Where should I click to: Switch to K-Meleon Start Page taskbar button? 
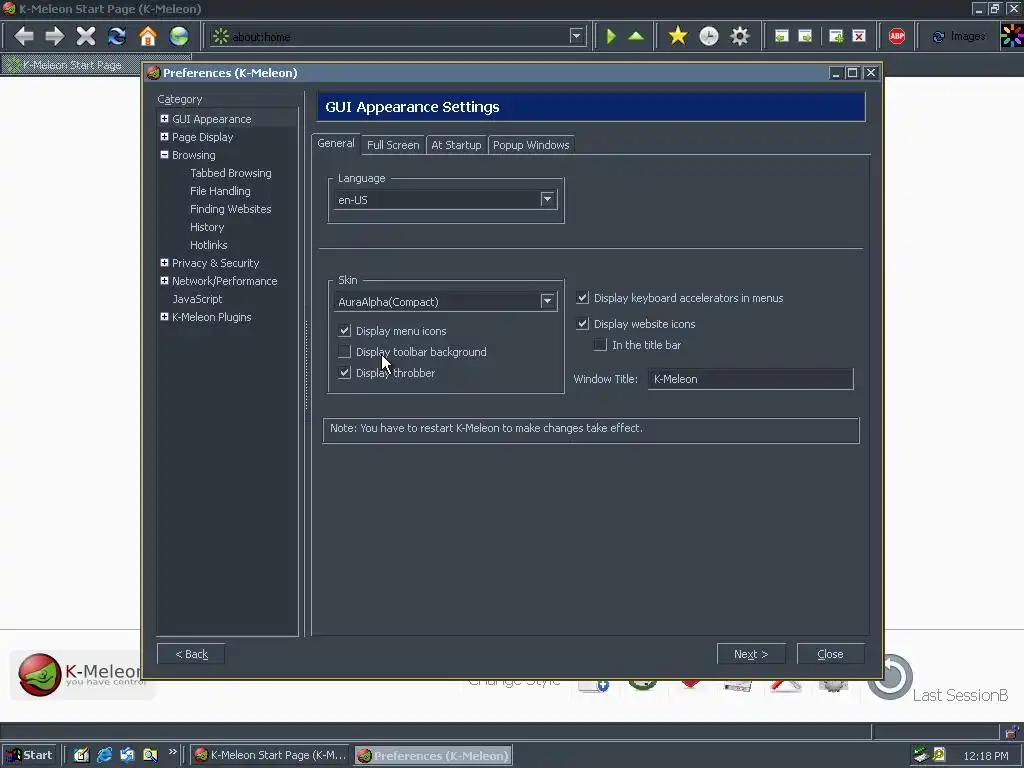tap(270, 755)
